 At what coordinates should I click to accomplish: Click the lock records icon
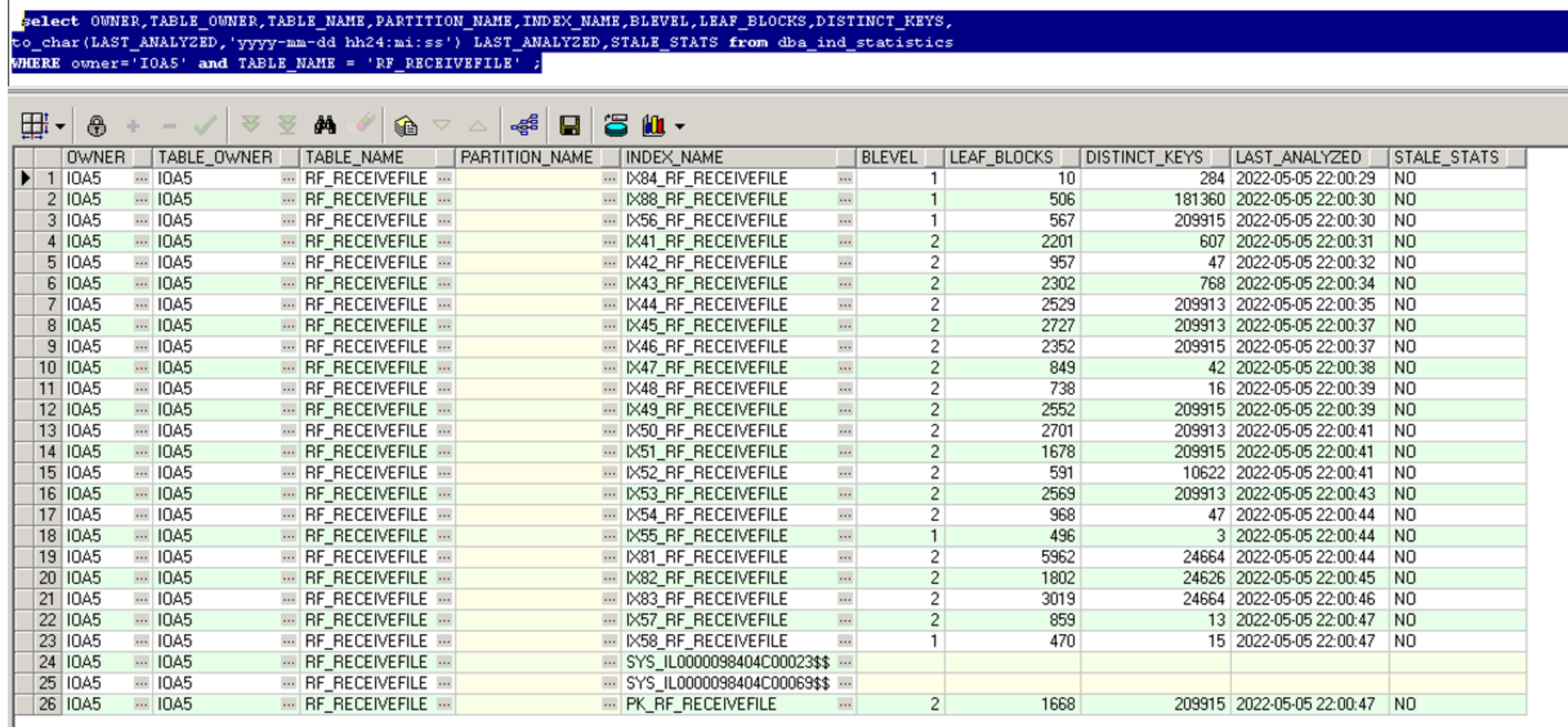click(x=97, y=125)
